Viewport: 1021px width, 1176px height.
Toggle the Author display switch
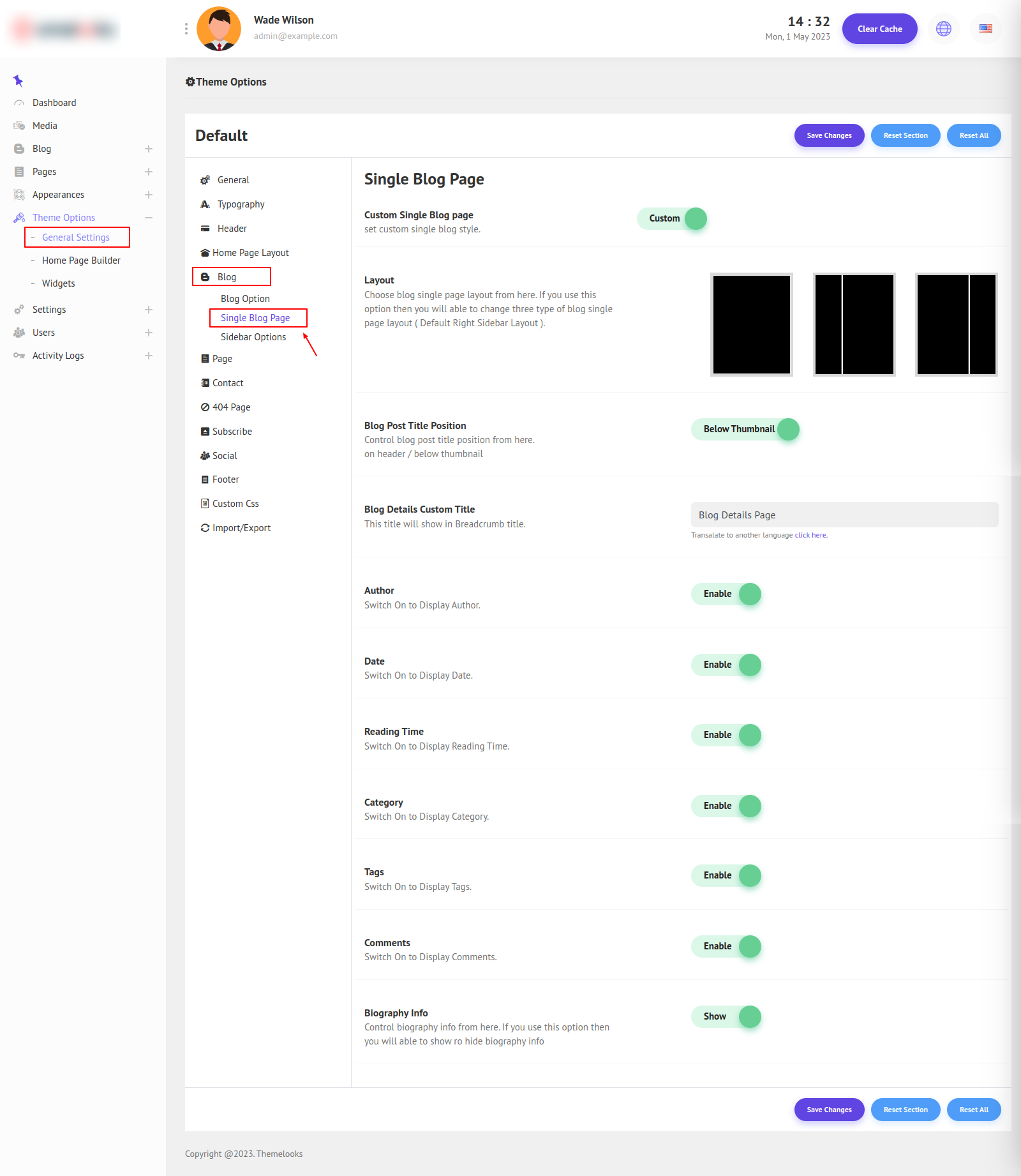pyautogui.click(x=727, y=594)
